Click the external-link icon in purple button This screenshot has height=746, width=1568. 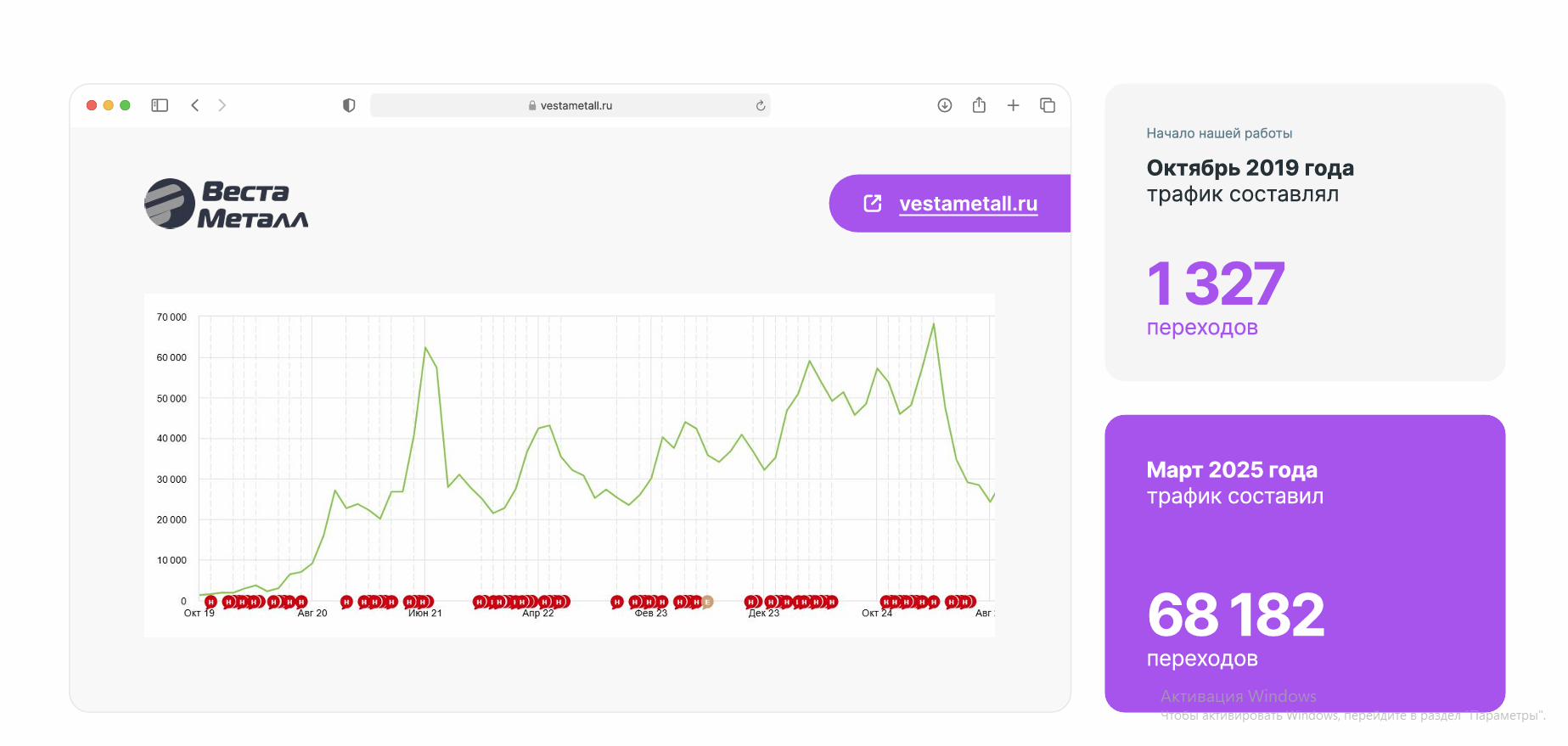873,204
